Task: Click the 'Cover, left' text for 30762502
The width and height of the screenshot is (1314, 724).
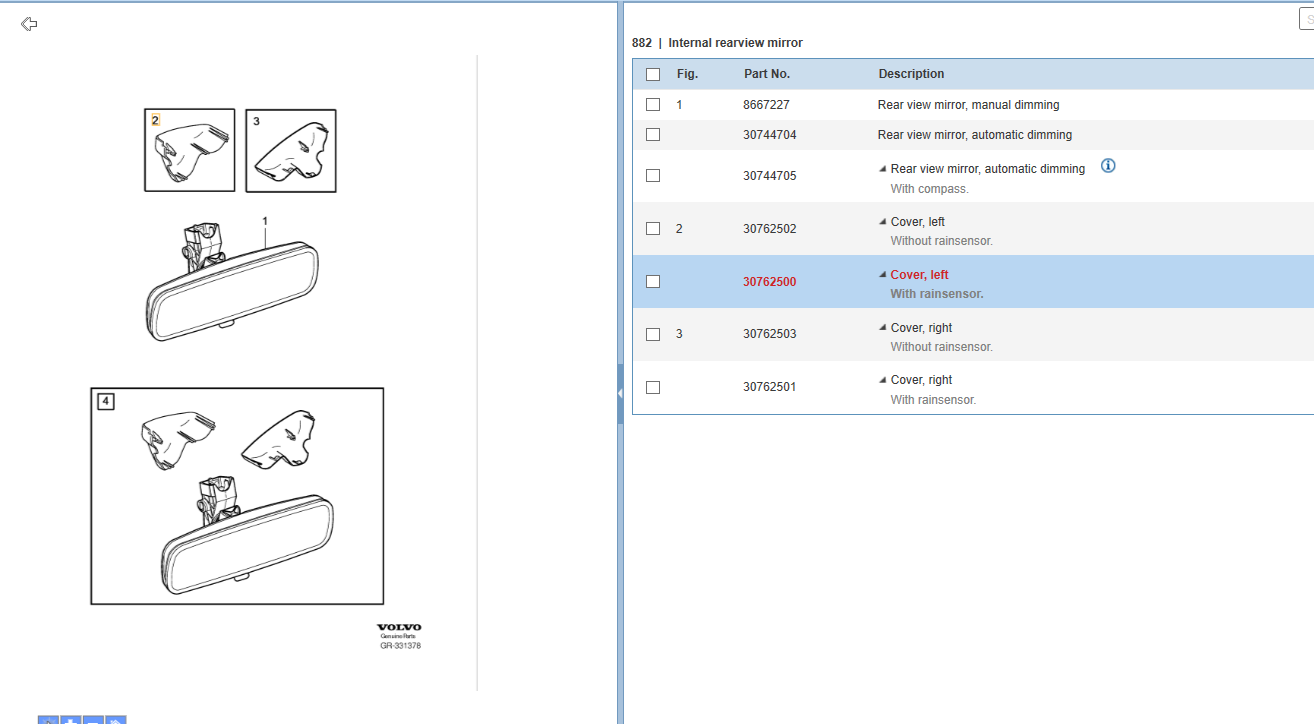Action: (x=918, y=222)
